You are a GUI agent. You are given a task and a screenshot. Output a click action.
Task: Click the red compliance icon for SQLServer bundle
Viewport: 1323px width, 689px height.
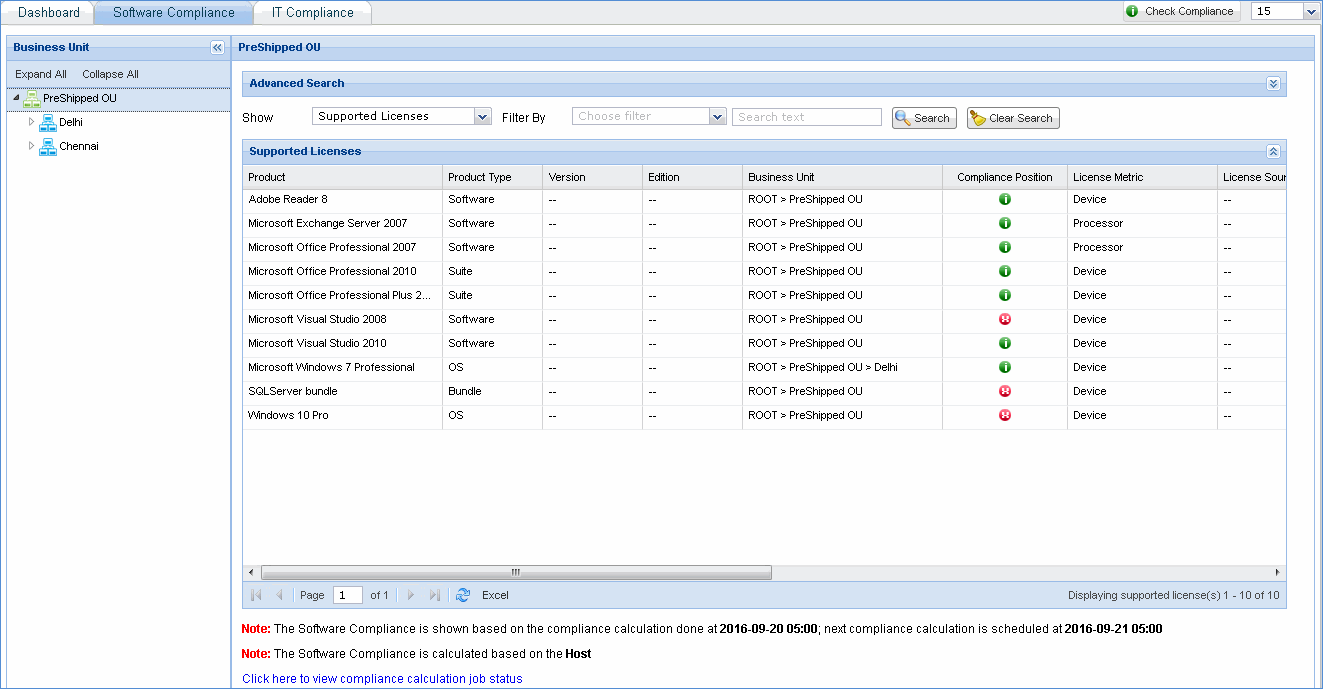click(1005, 391)
